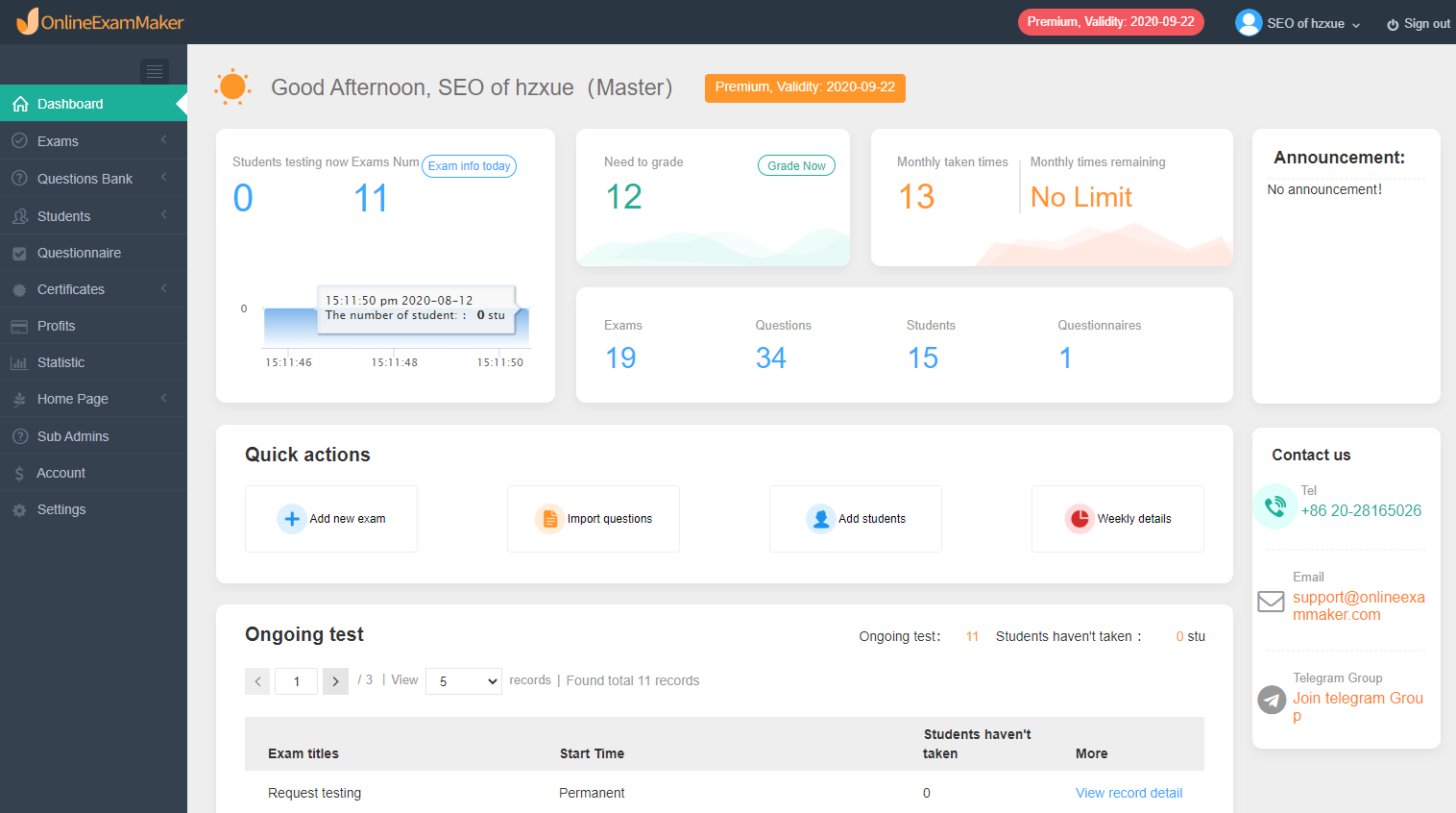Click the Grade Now button

tap(796, 166)
